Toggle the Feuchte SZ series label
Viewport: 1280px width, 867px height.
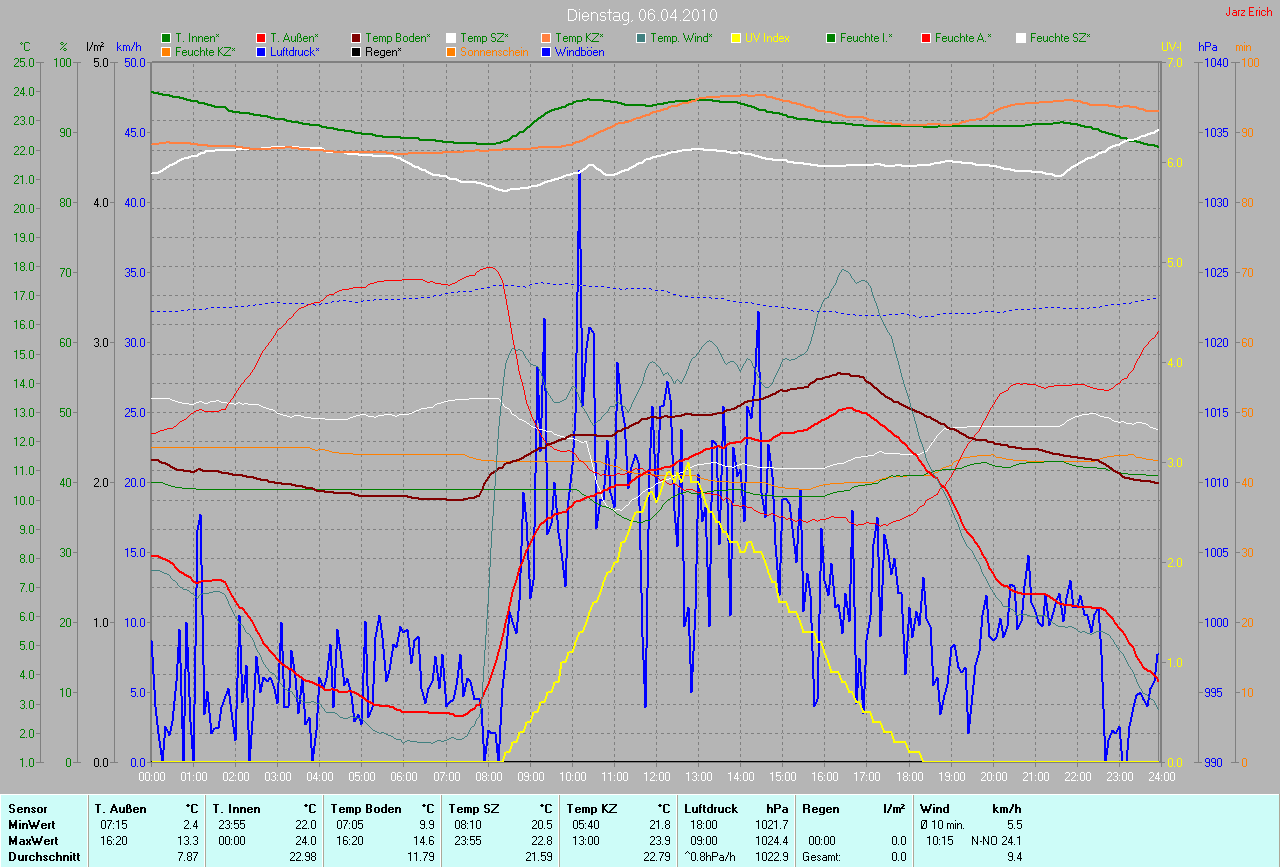1059,38
